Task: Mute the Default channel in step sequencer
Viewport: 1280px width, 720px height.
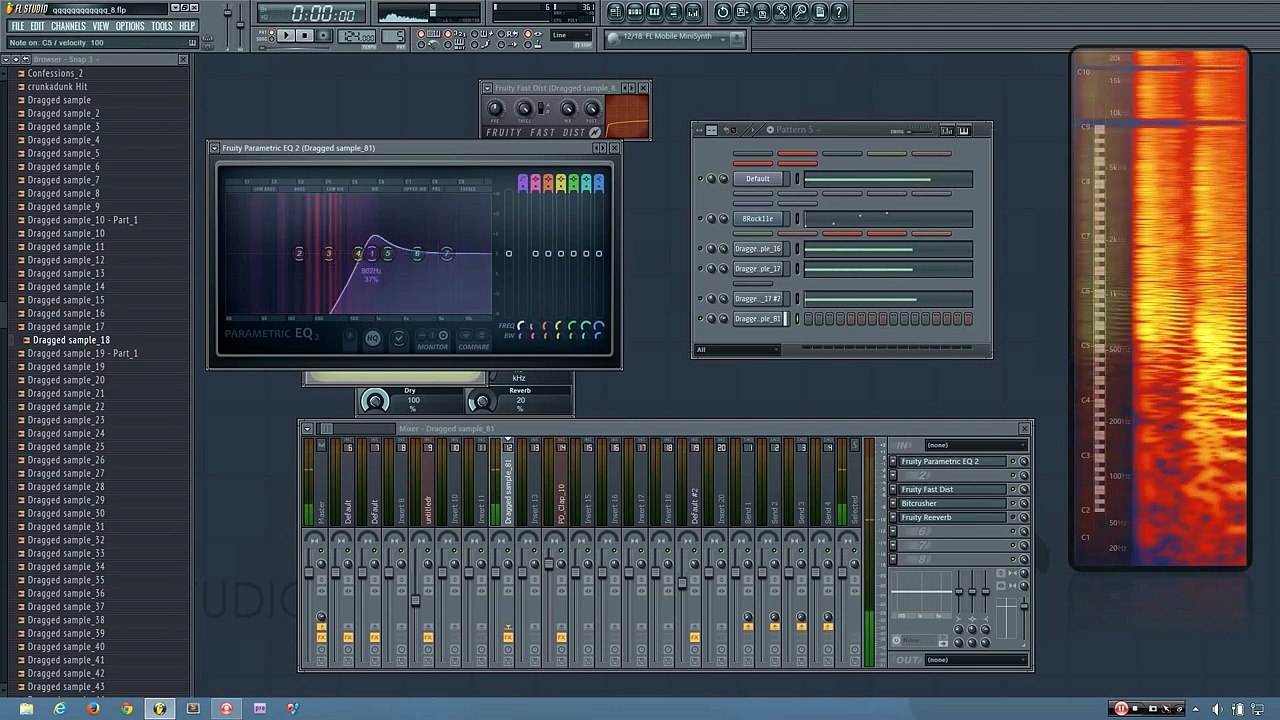Action: [x=700, y=179]
